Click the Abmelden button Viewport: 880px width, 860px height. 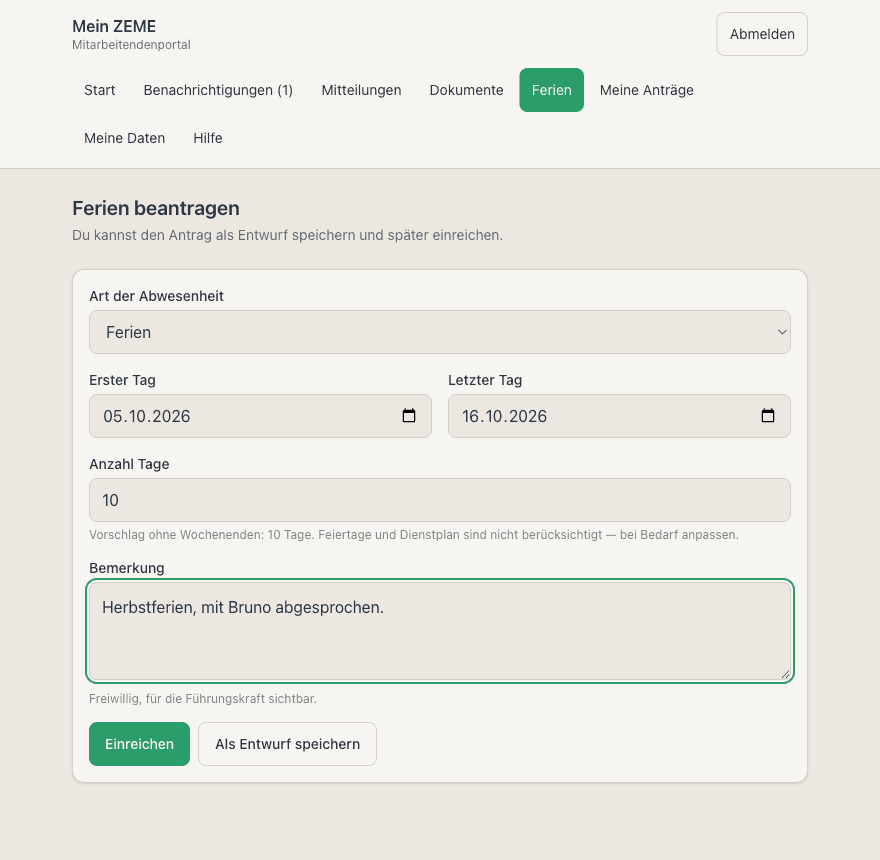coord(762,34)
